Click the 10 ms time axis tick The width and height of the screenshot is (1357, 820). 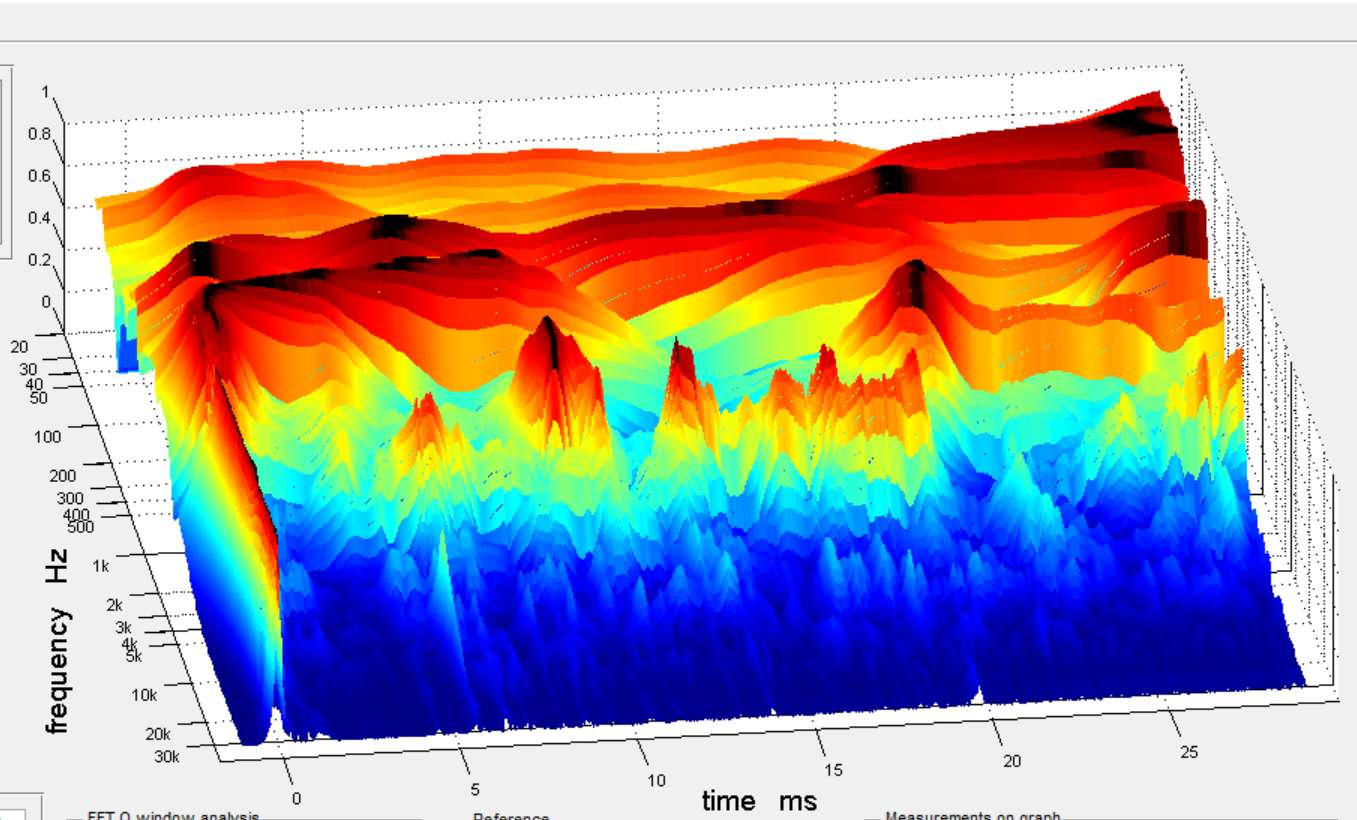(x=654, y=780)
